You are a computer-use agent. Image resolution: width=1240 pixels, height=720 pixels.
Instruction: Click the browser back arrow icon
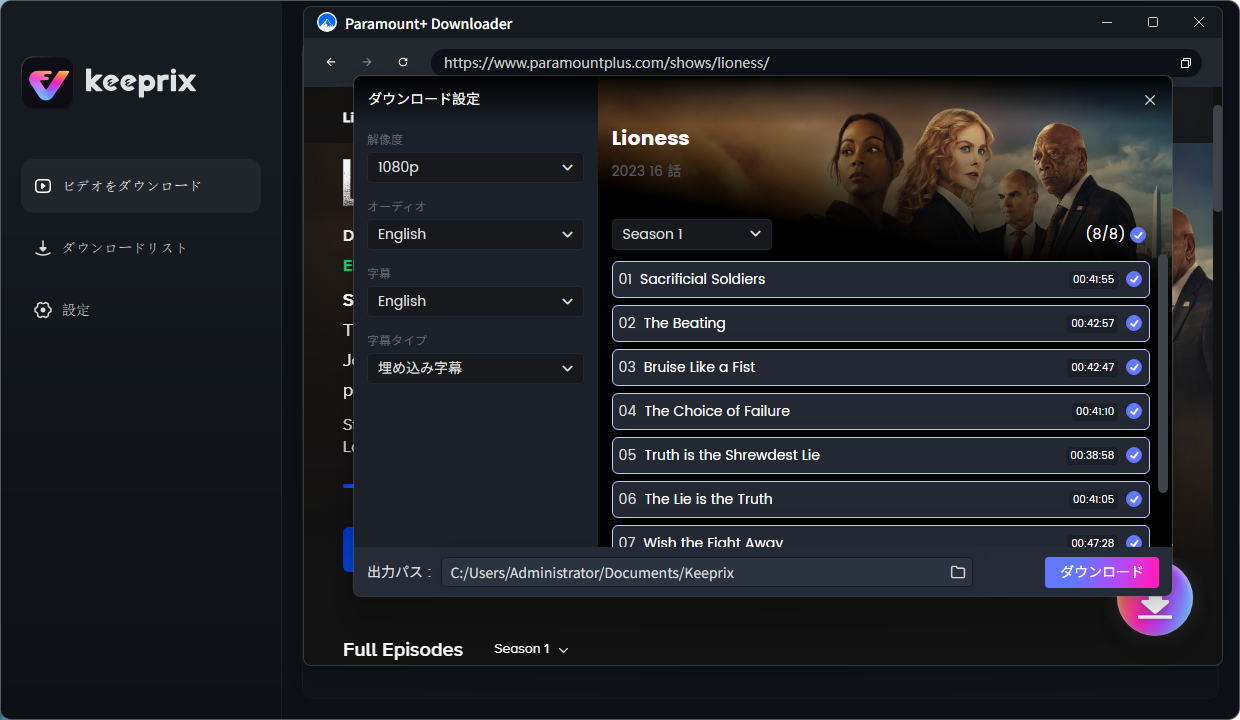(x=331, y=62)
